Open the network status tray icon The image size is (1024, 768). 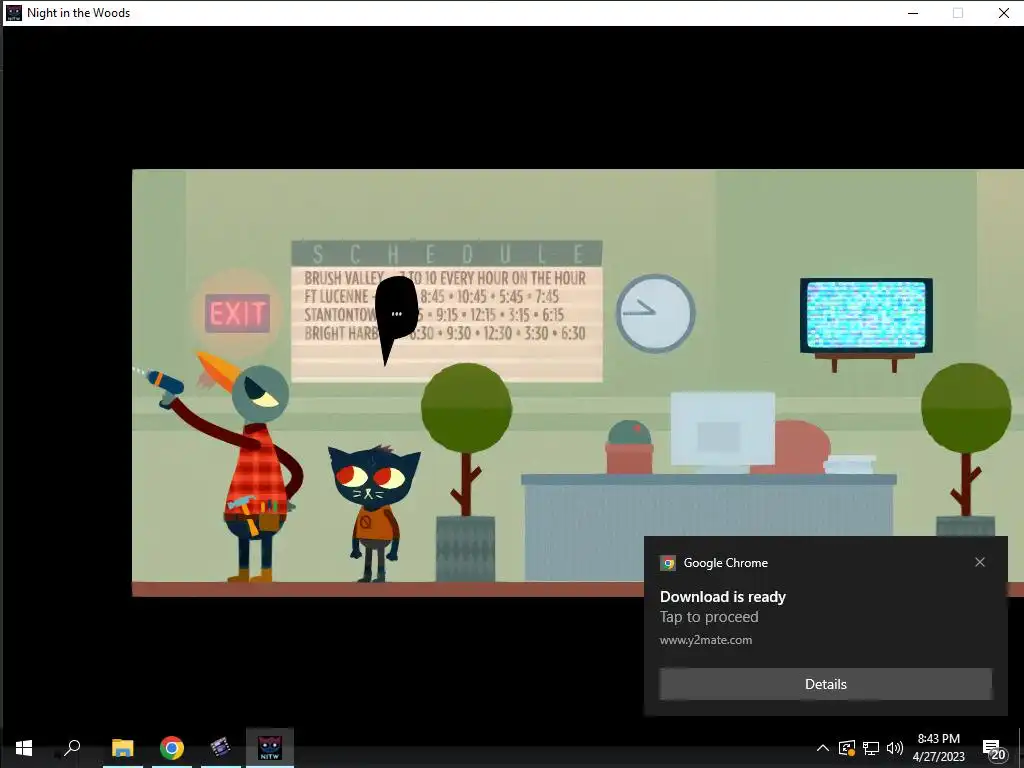tap(871, 748)
